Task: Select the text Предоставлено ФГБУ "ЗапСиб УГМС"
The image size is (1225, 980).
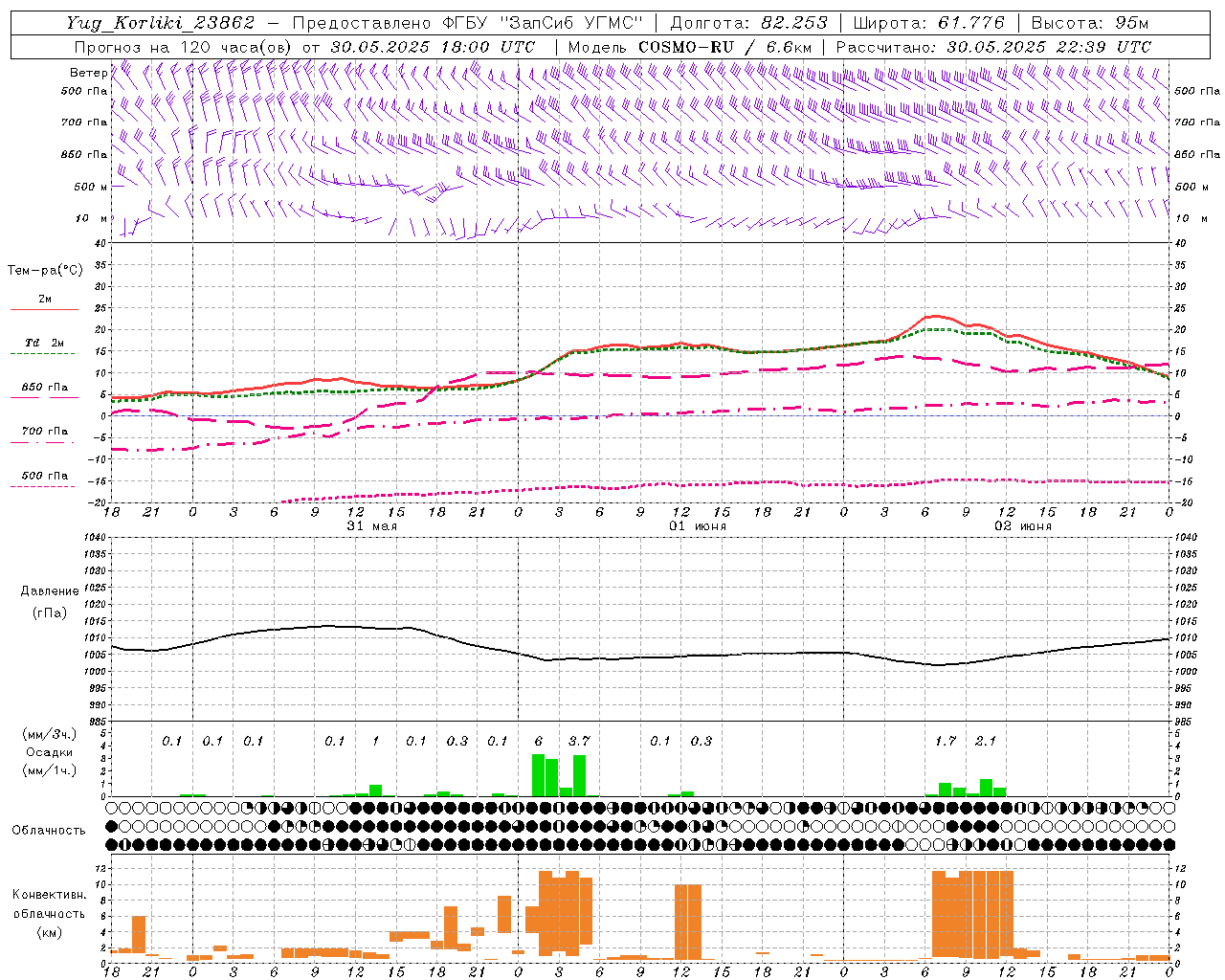Action: (467, 23)
